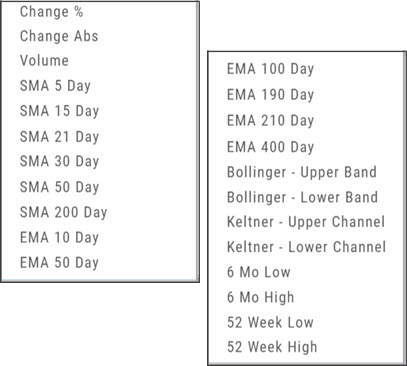This screenshot has height=366, width=407.
Task: Choose SMA 200 Day
Action: pyautogui.click(x=63, y=212)
